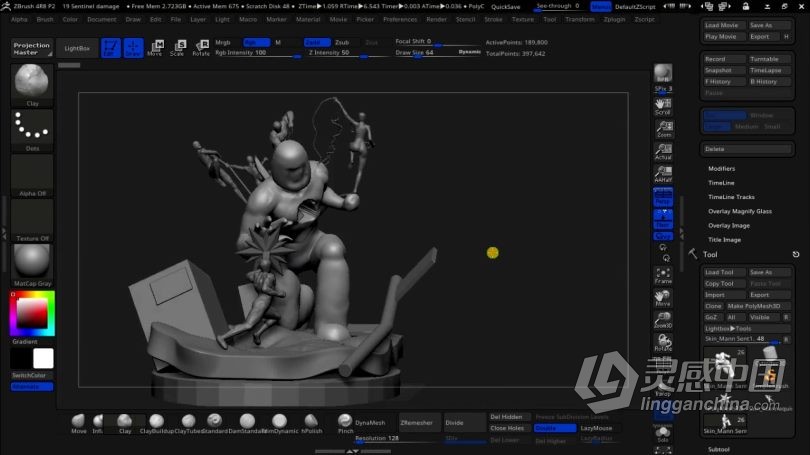The image size is (810, 455).
Task: Open the Texture Off selector
Action: [x=32, y=220]
